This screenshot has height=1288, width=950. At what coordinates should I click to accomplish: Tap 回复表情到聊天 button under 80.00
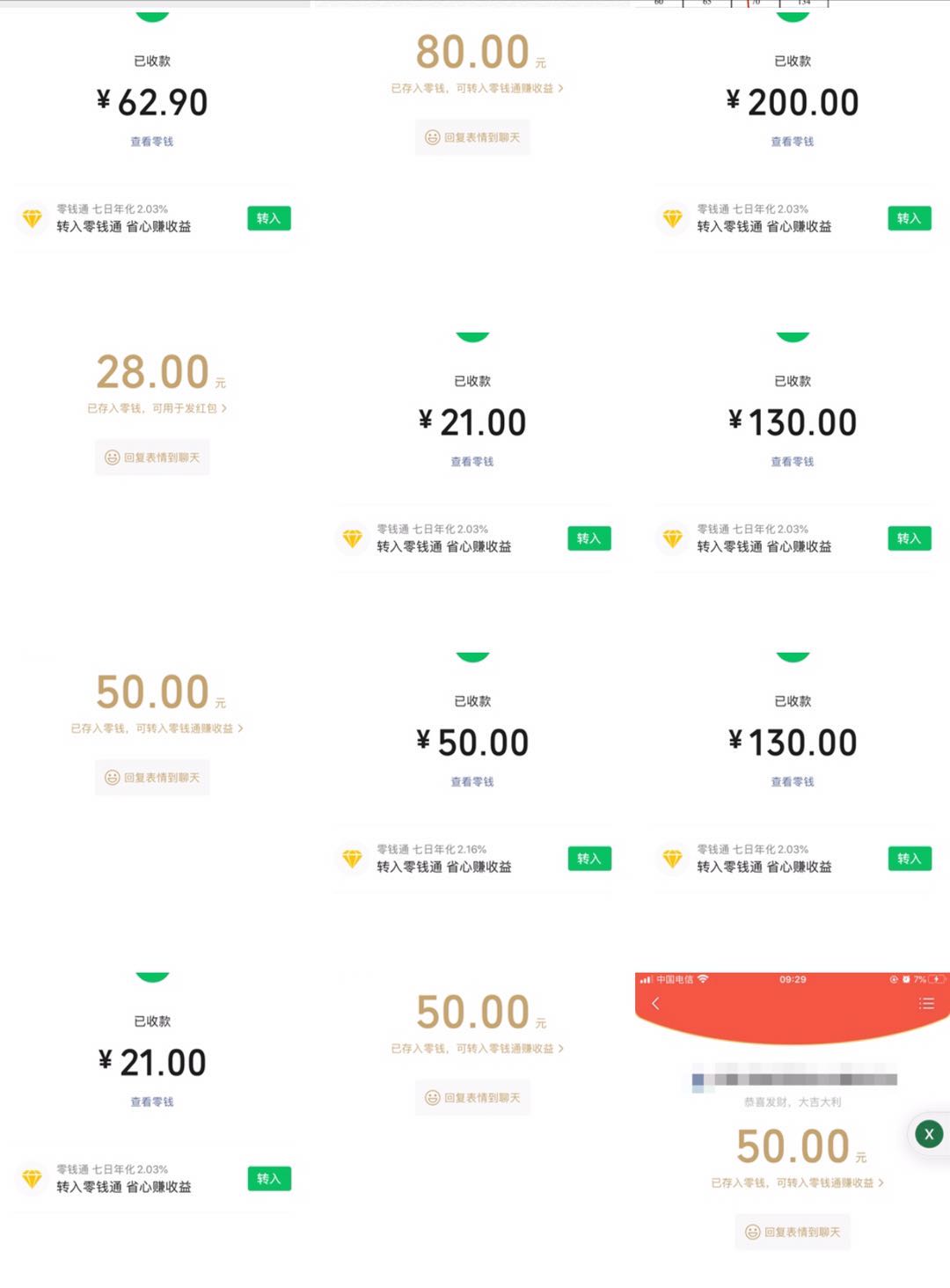tap(472, 137)
